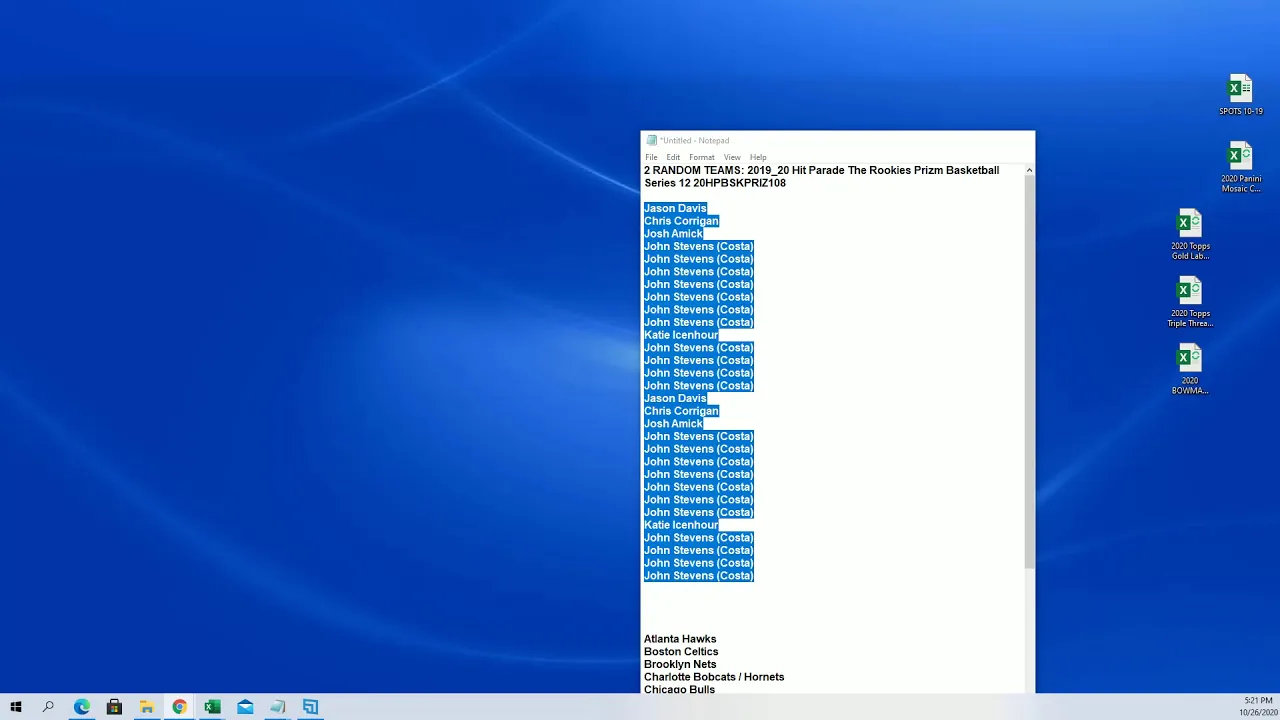
Task: Open Notepad Edit menu
Action: click(x=673, y=157)
